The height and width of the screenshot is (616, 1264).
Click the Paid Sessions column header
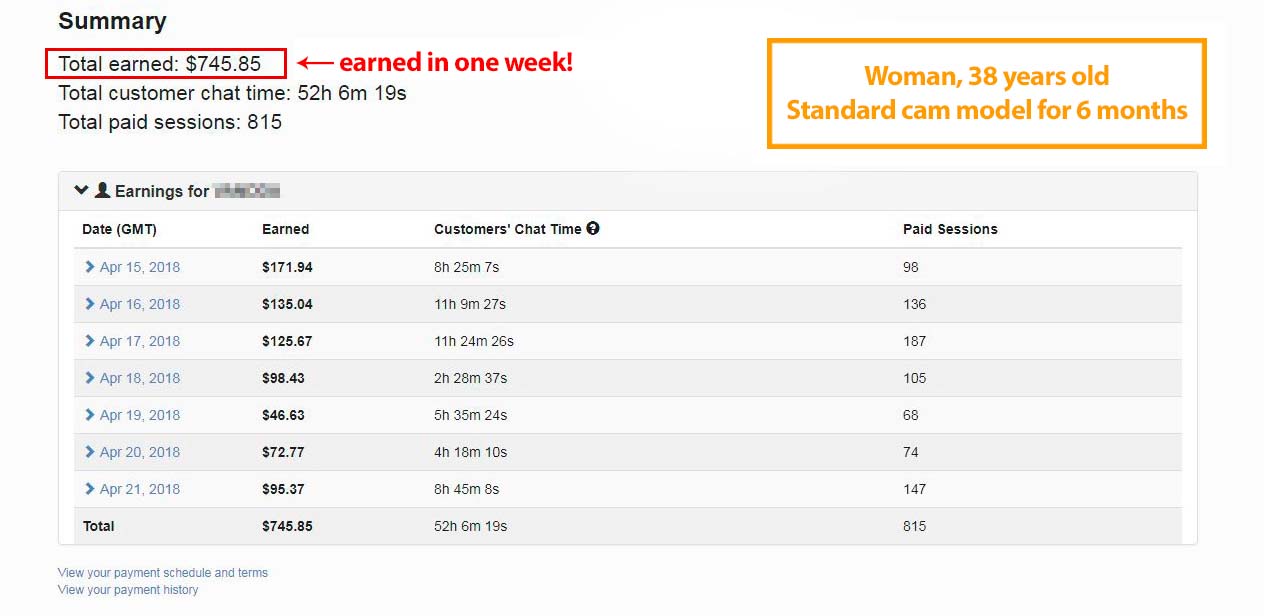coord(950,229)
